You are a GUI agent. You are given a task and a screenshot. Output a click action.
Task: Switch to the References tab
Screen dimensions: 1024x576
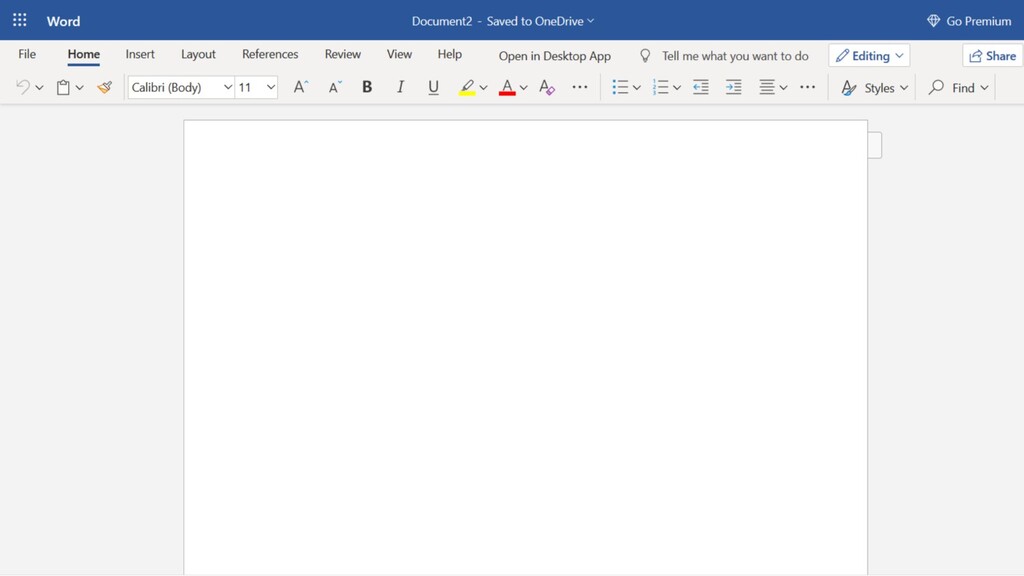tap(270, 54)
